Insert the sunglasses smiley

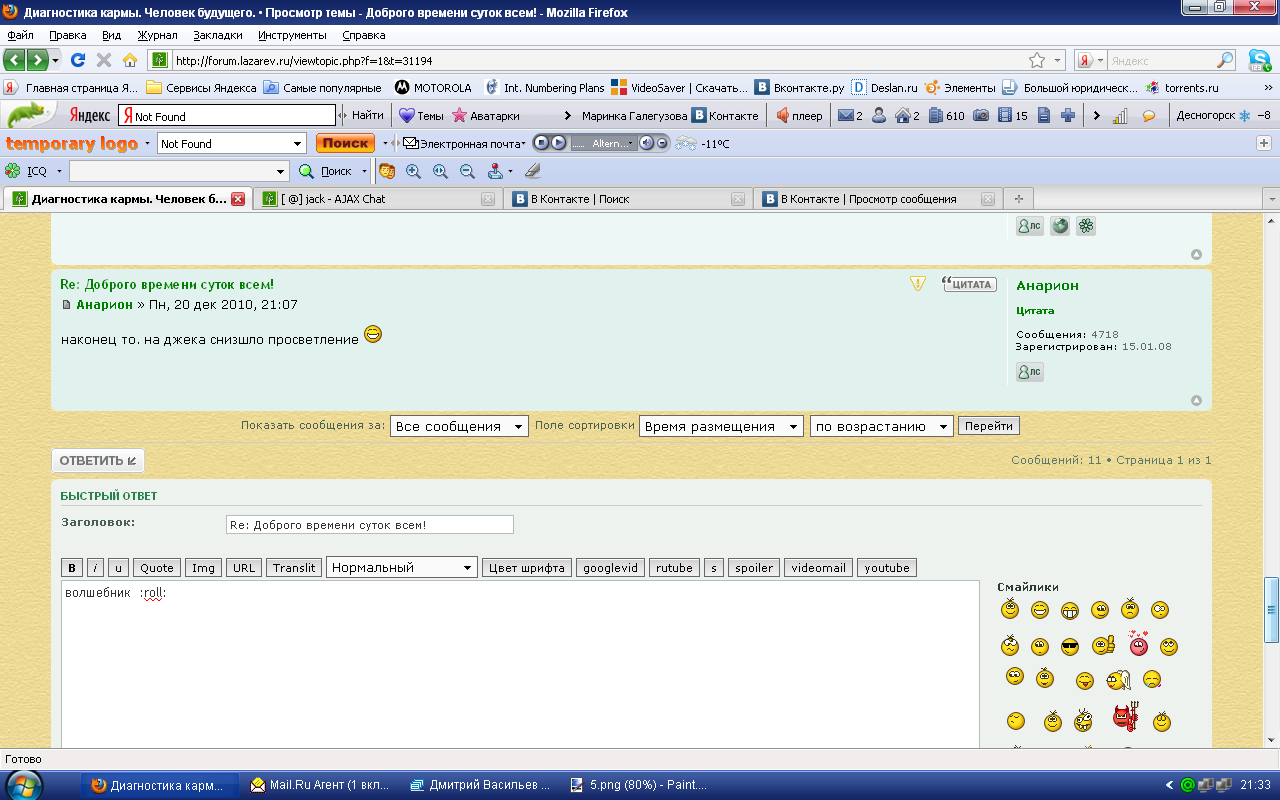pyautogui.click(x=1069, y=647)
